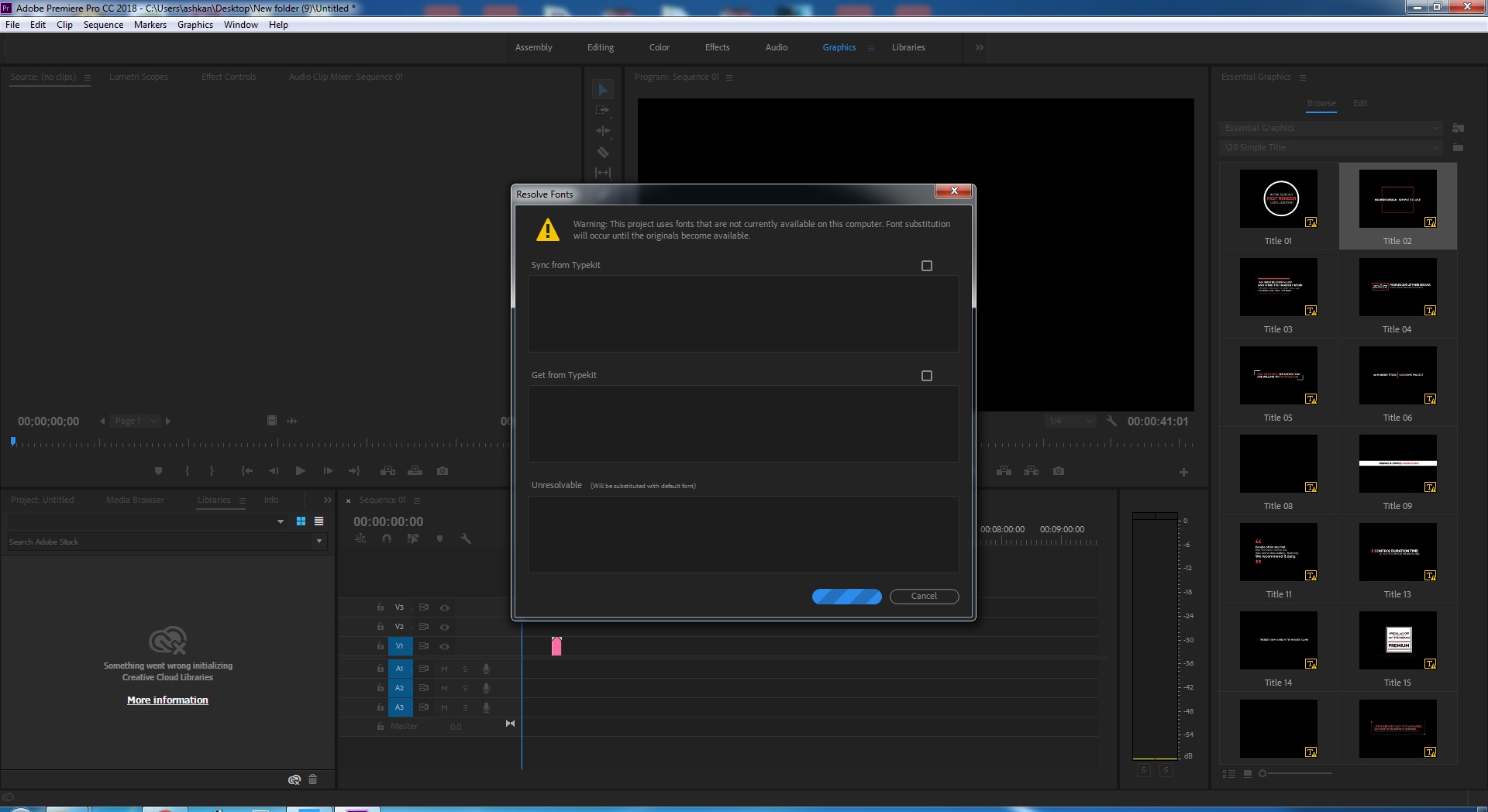Select the Title 15 template thumbnail

coord(1398,641)
